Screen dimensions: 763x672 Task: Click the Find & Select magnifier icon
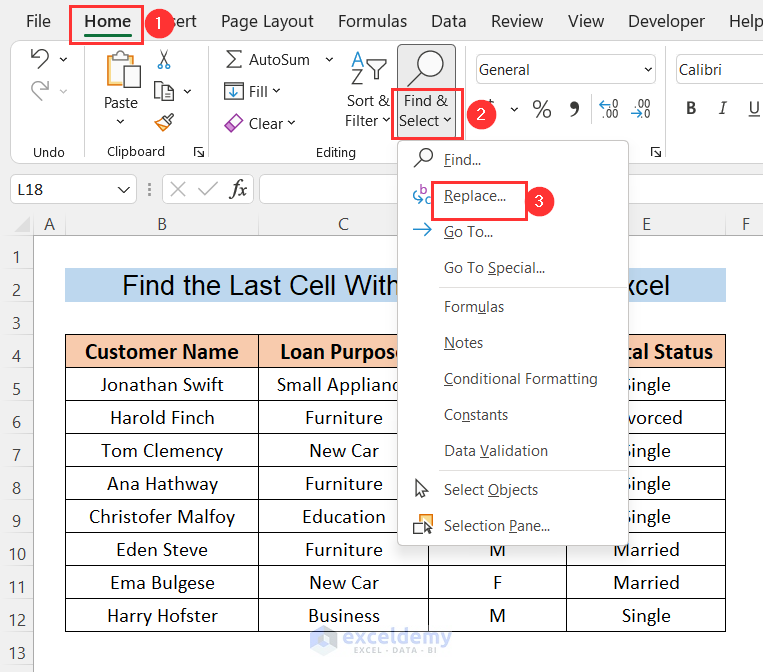coord(425,68)
